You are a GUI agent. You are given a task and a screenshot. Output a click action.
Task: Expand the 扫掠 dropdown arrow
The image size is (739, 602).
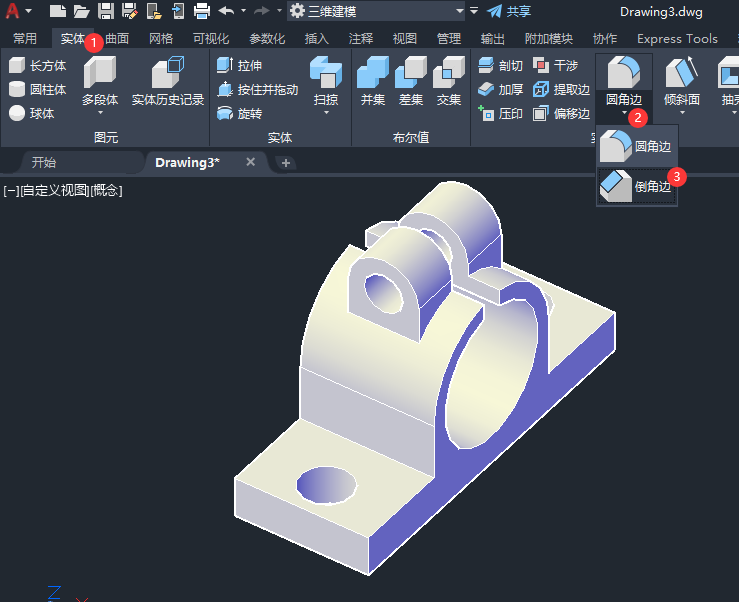326,113
